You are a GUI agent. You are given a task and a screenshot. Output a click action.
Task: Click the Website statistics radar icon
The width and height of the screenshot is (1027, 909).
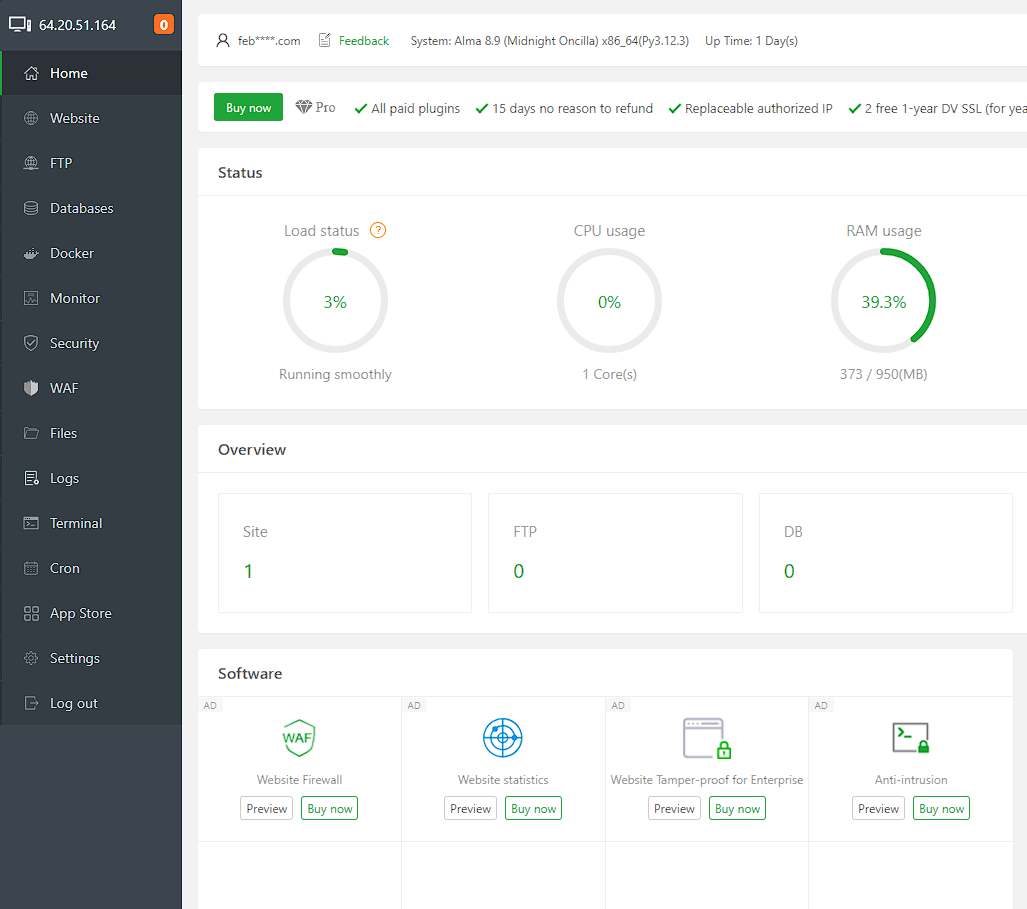click(x=502, y=738)
